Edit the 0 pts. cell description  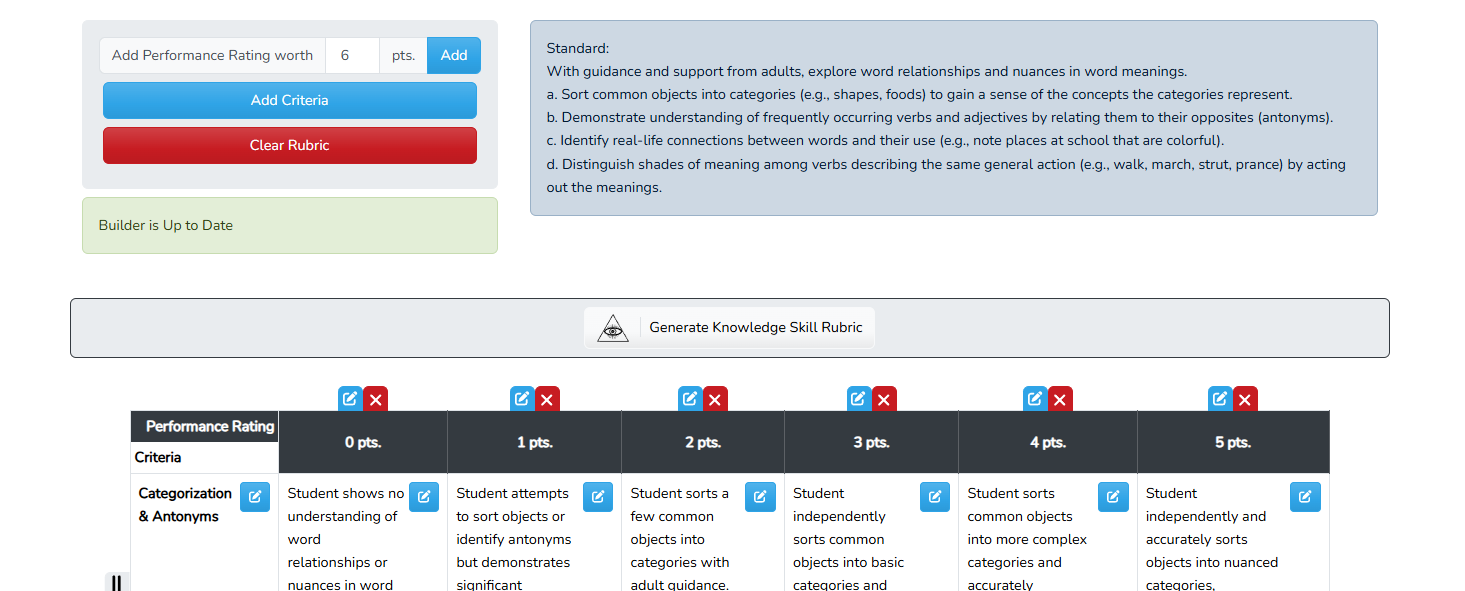point(424,496)
